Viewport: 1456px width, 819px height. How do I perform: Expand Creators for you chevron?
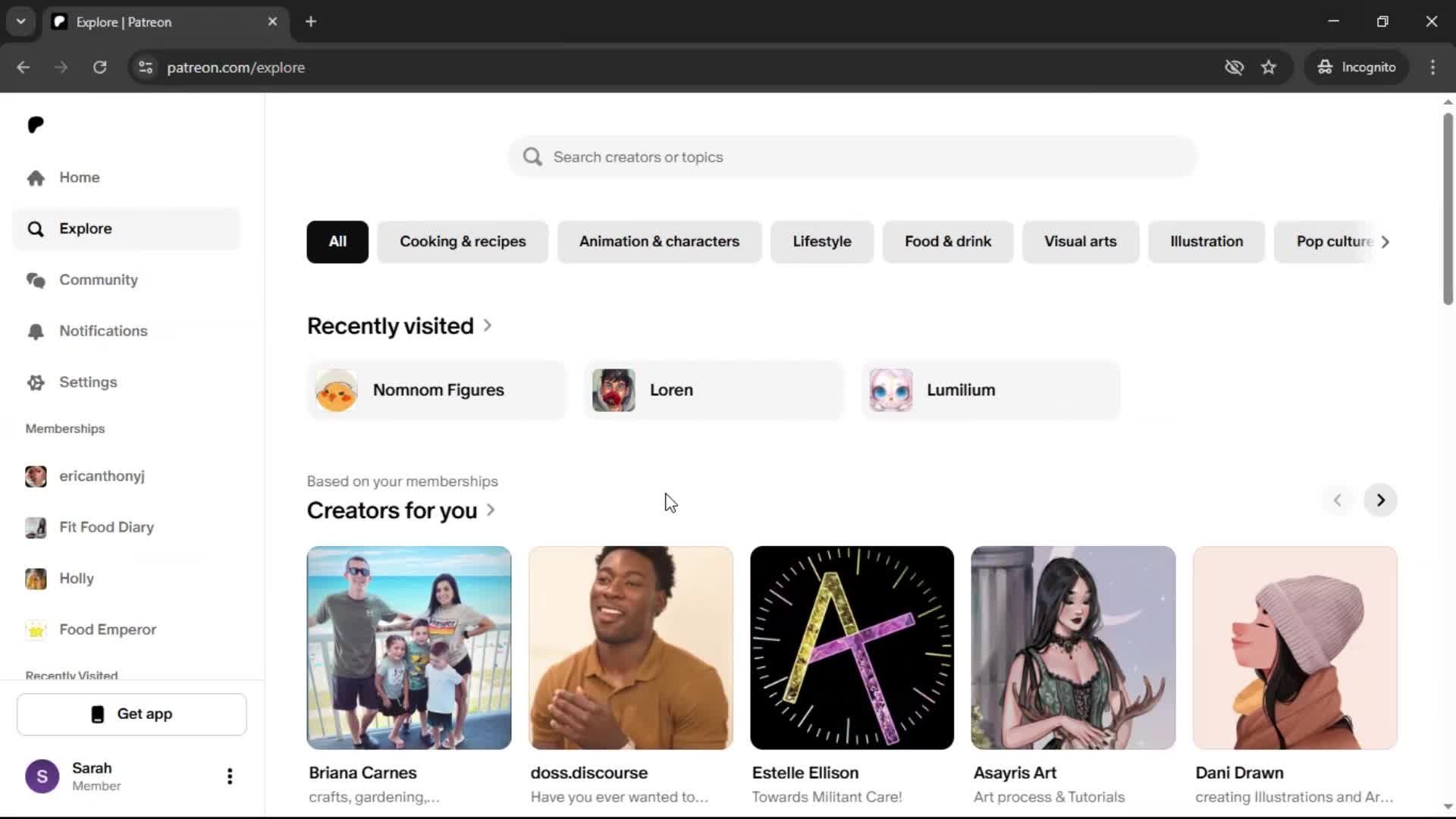pyautogui.click(x=491, y=510)
